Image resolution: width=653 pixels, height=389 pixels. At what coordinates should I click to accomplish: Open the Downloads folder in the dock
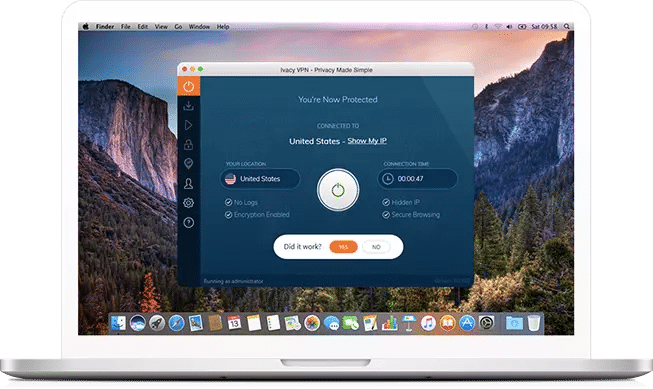pyautogui.click(x=514, y=323)
